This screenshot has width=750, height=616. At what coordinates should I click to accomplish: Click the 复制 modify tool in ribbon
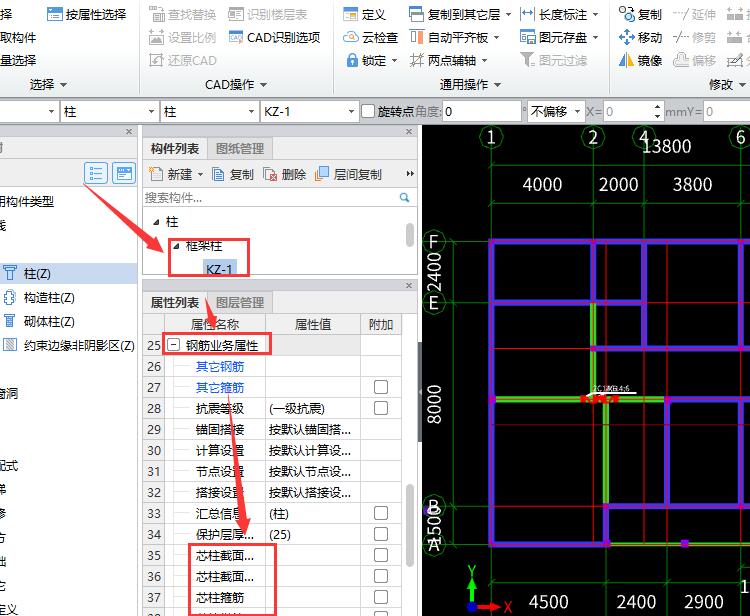click(x=640, y=14)
